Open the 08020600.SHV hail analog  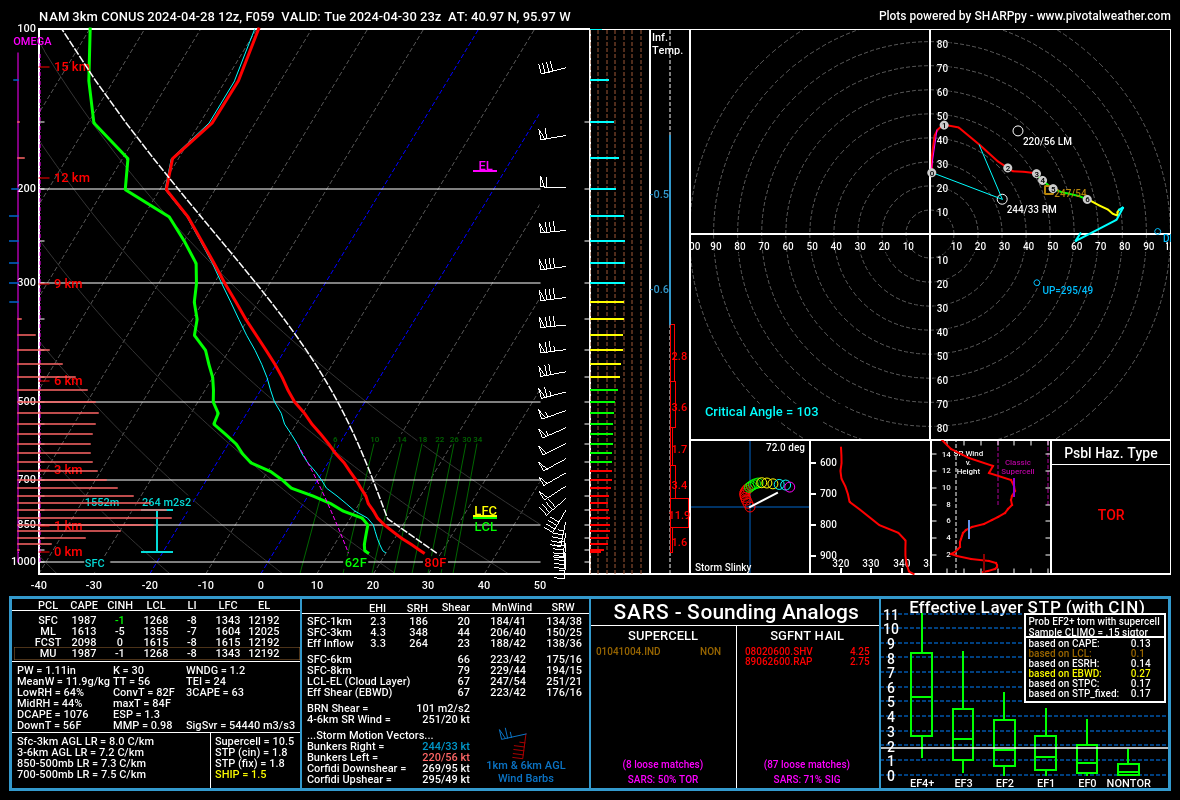(778, 651)
